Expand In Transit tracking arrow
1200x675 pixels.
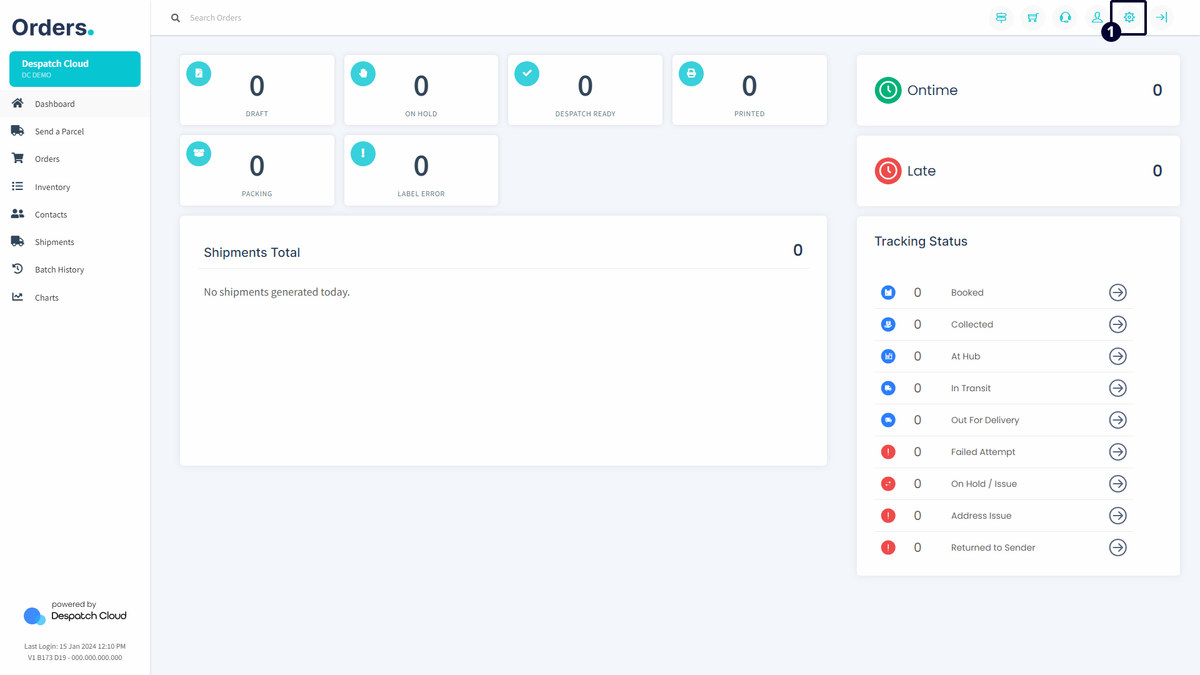pyautogui.click(x=1118, y=388)
